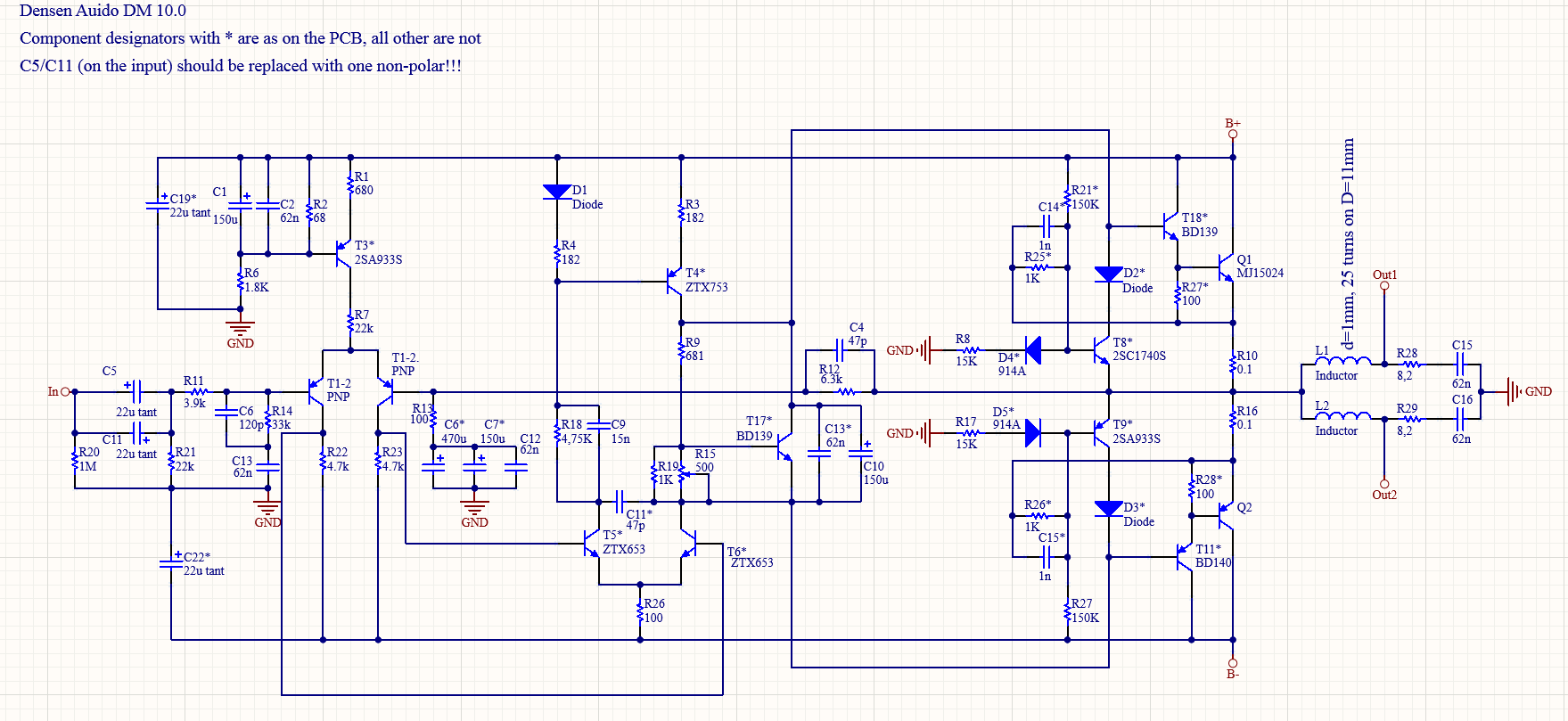Click the Out2 output terminal circle
The height and width of the screenshot is (721, 1568).
click(1384, 484)
